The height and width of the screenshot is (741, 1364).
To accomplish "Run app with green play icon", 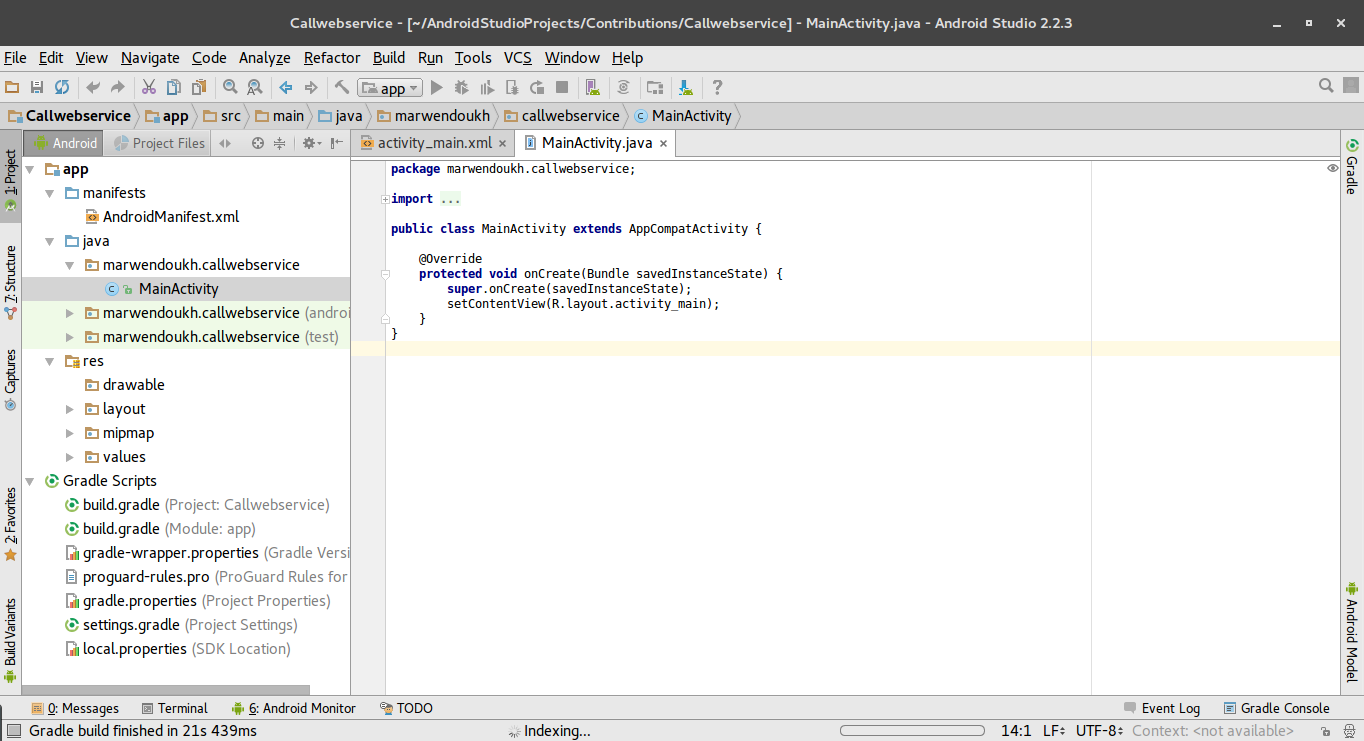I will tap(436, 88).
